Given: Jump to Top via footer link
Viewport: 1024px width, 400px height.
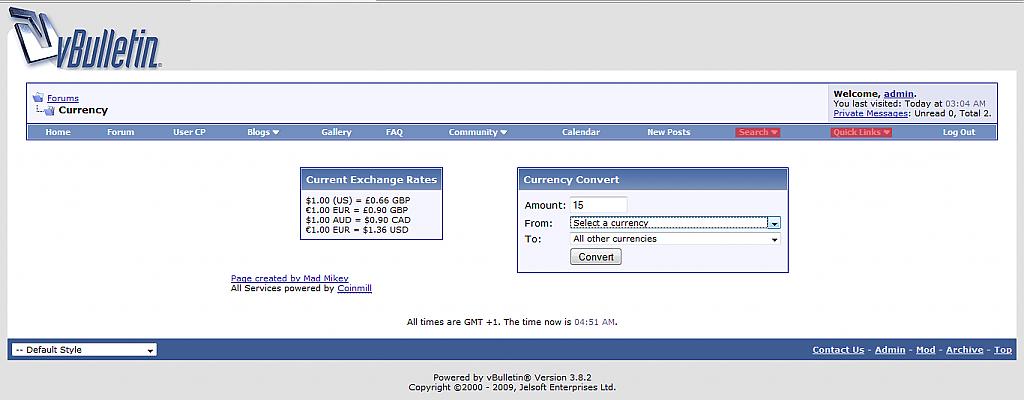Looking at the screenshot, I should pos(1002,350).
